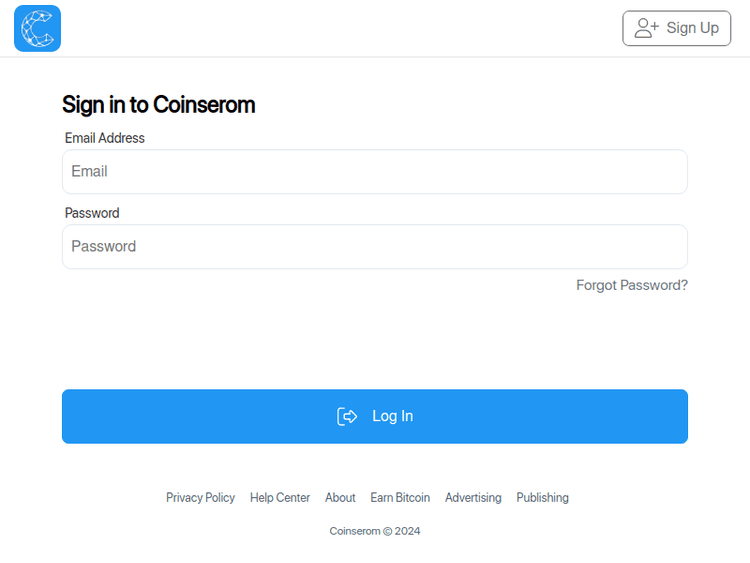Screen dimensions: 750x563
Task: Submit with the blue Log In button
Action: pyautogui.click(x=375, y=416)
